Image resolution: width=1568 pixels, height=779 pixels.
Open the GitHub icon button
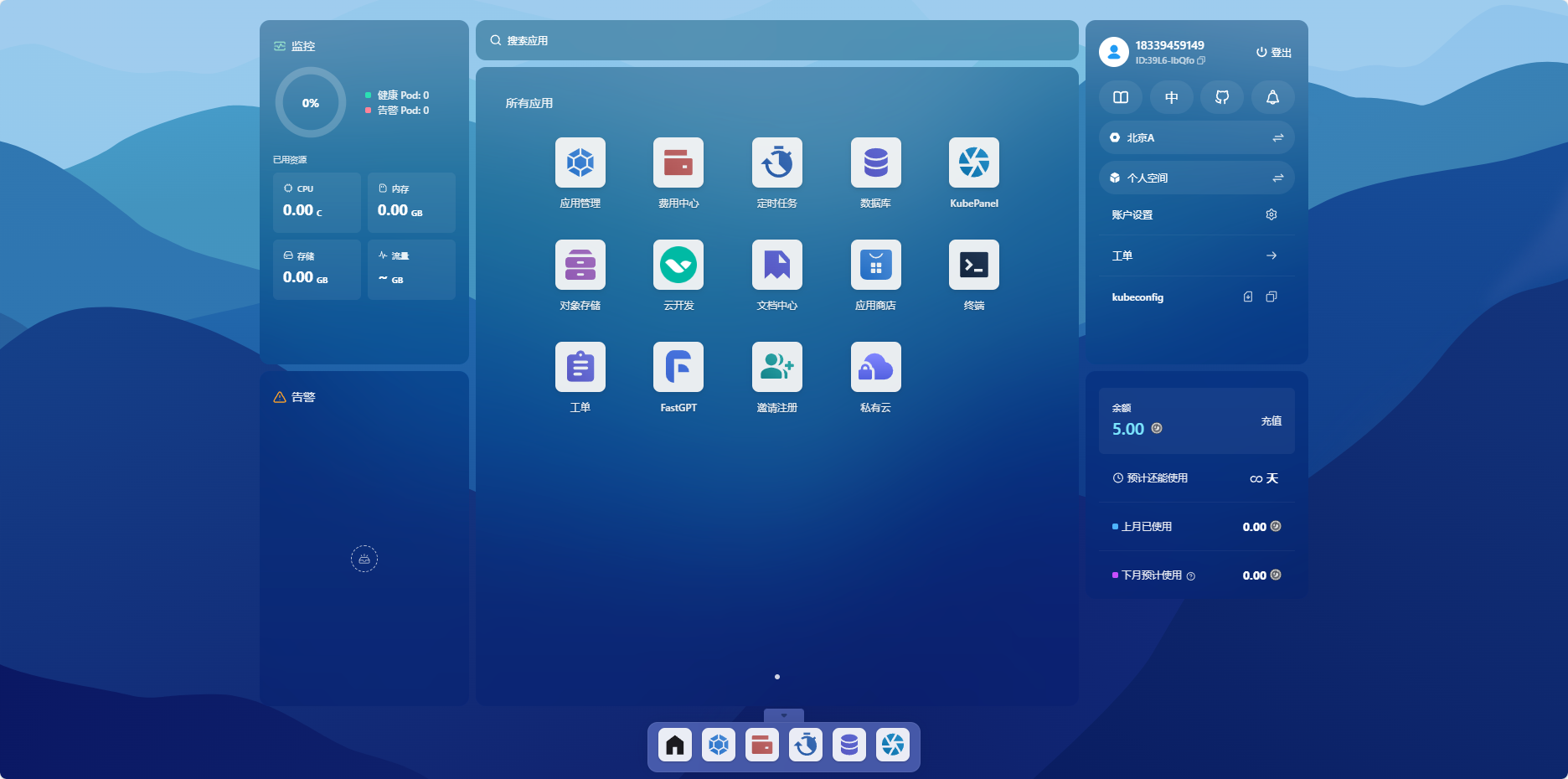pyautogui.click(x=1222, y=97)
